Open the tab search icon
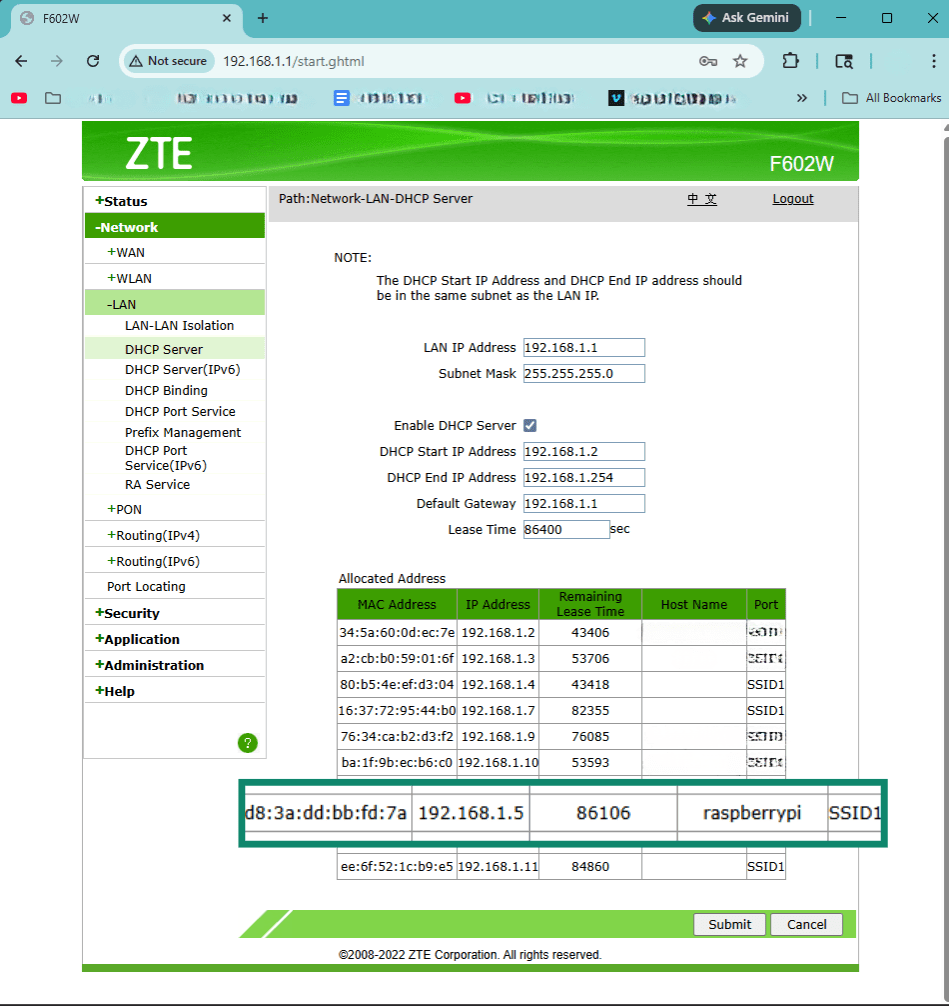The width and height of the screenshot is (950, 1006). (844, 61)
